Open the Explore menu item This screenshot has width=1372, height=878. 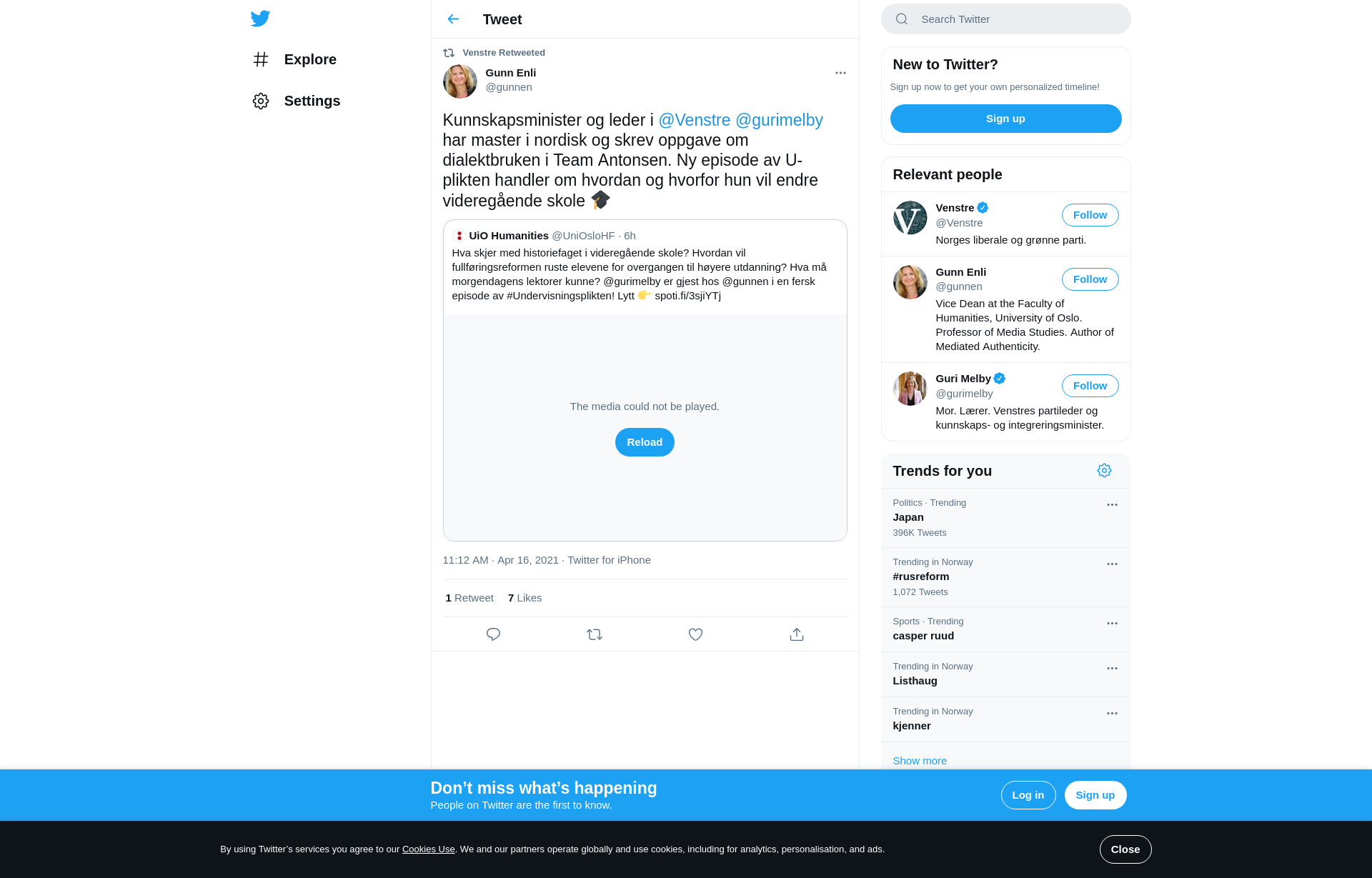coord(294,59)
